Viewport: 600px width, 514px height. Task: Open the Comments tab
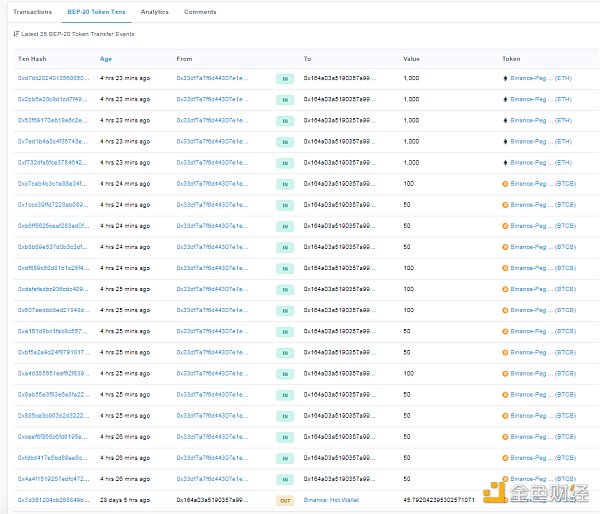[x=200, y=12]
